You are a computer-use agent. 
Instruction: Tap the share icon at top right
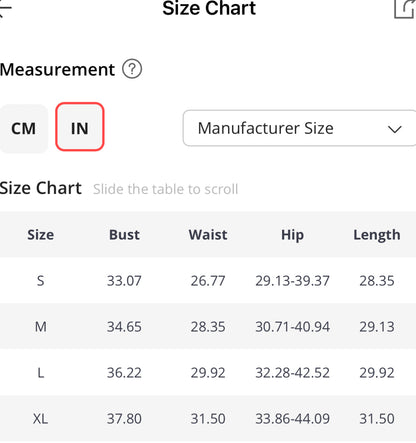point(404,9)
